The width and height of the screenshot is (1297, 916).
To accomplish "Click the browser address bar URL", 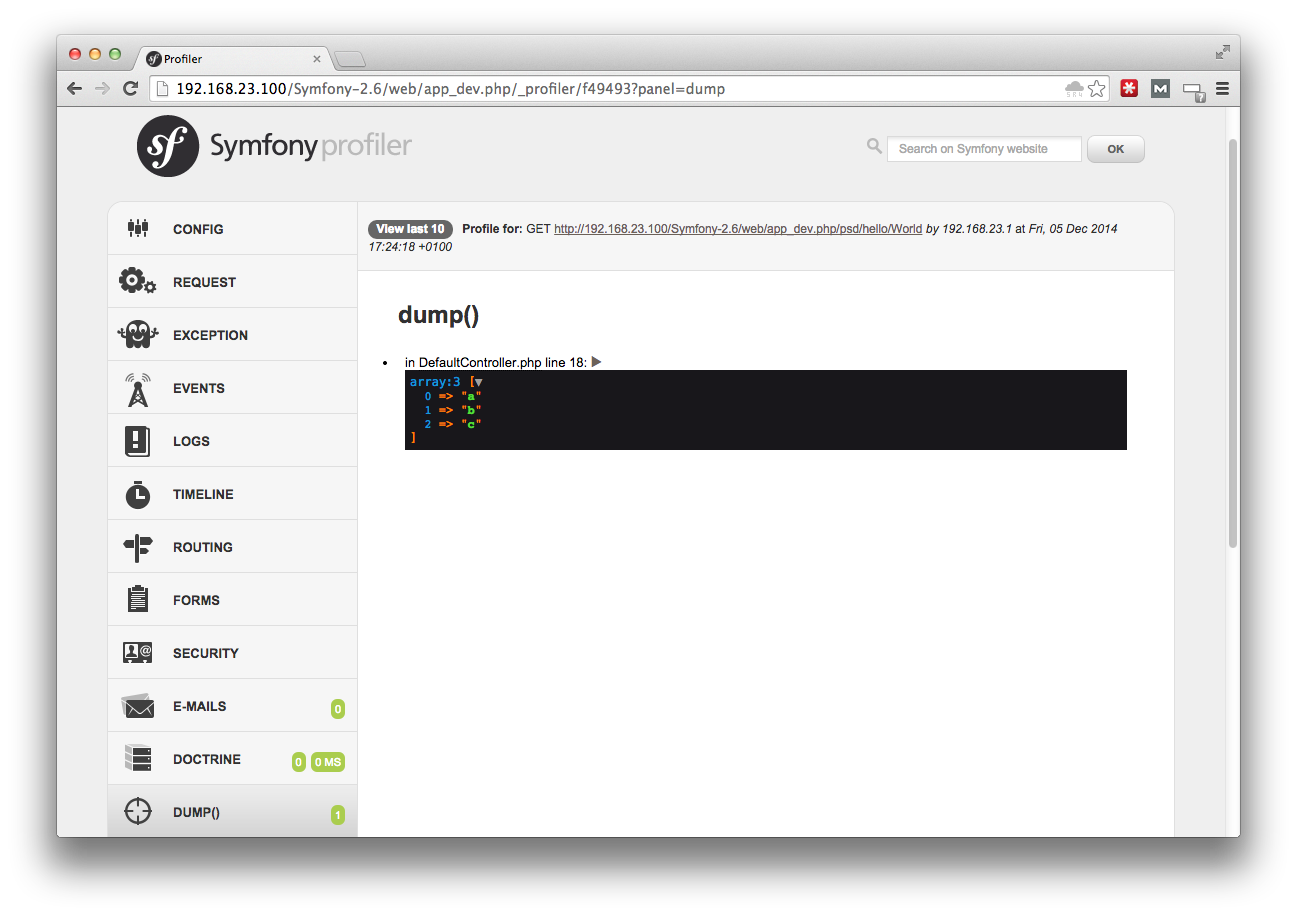I will [450, 89].
